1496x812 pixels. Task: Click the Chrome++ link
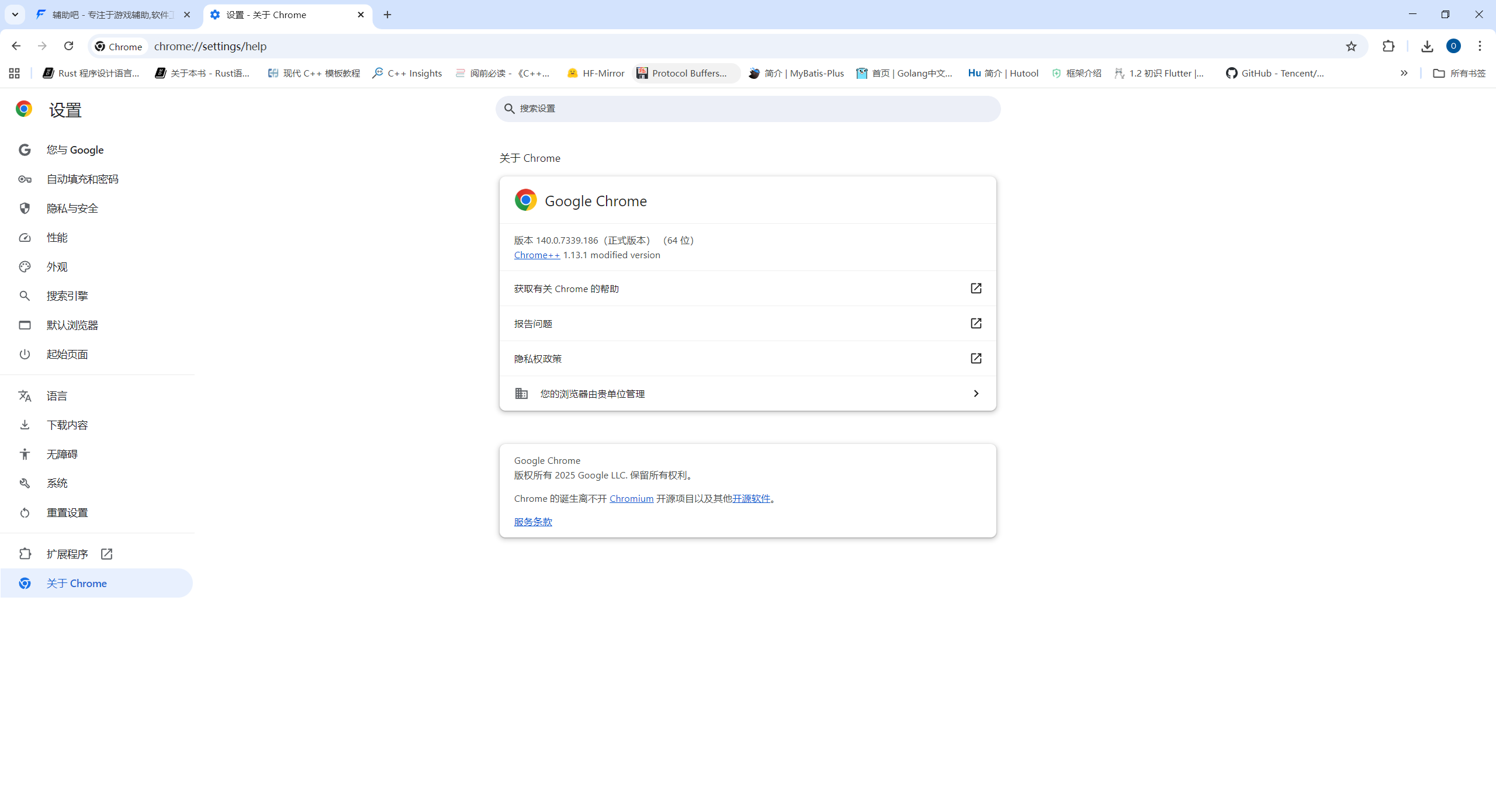click(536, 255)
